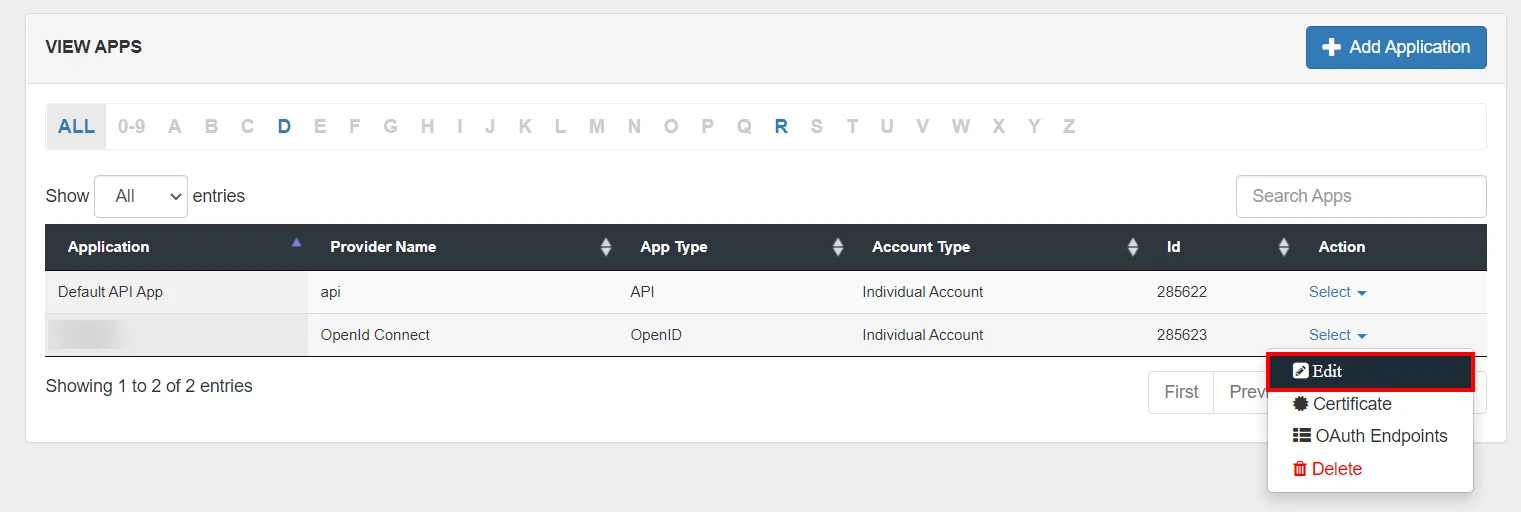Sort by App Type column
Image resolution: width=1521 pixels, height=512 pixels.
point(734,247)
